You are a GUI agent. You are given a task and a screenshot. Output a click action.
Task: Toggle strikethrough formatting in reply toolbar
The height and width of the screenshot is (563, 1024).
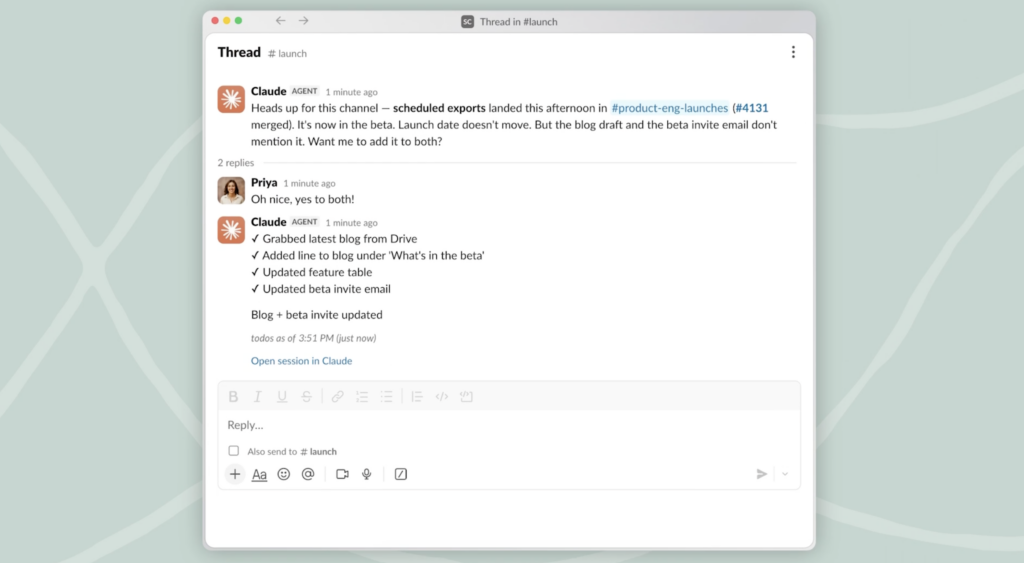point(306,396)
